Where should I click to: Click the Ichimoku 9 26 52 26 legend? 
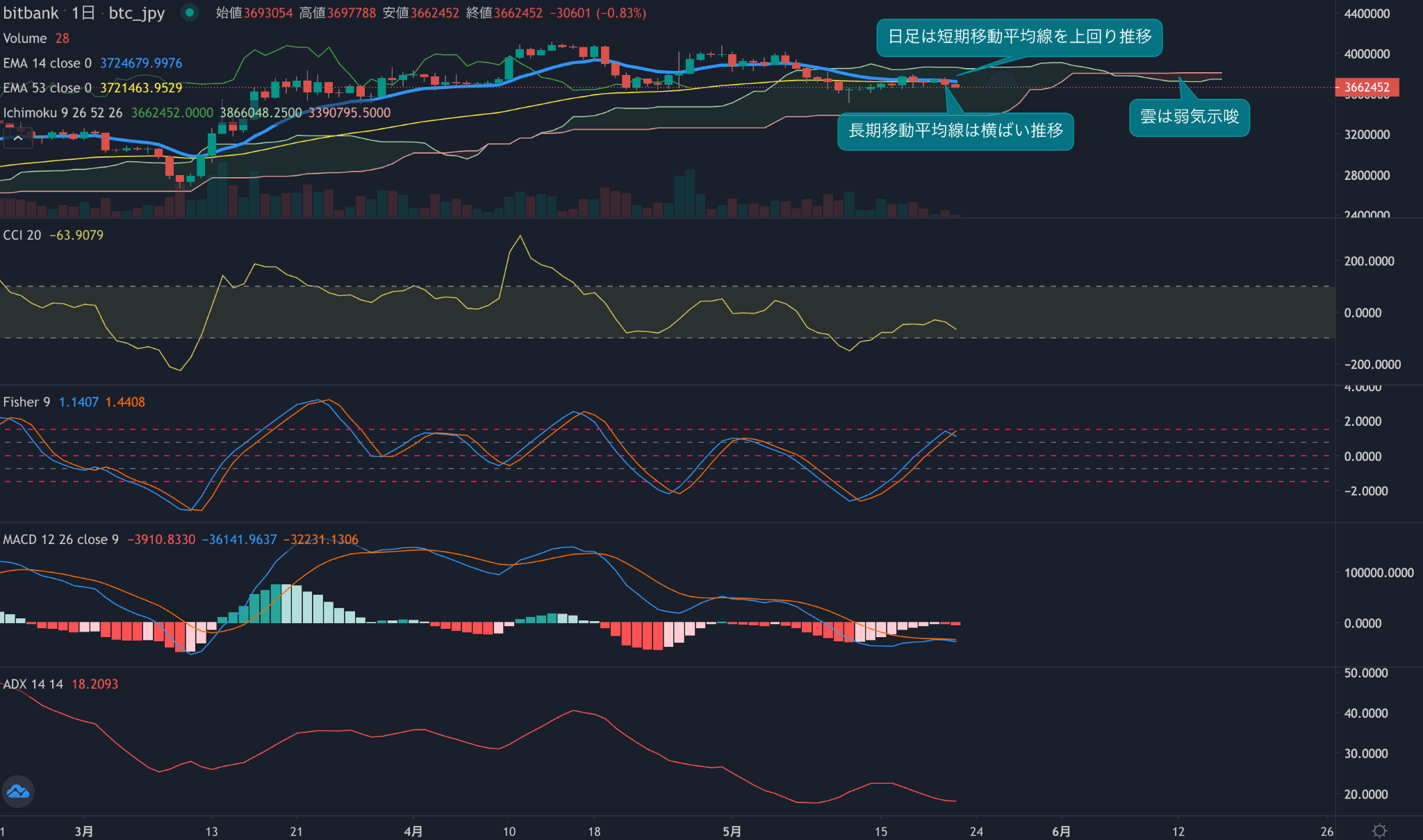[x=63, y=113]
